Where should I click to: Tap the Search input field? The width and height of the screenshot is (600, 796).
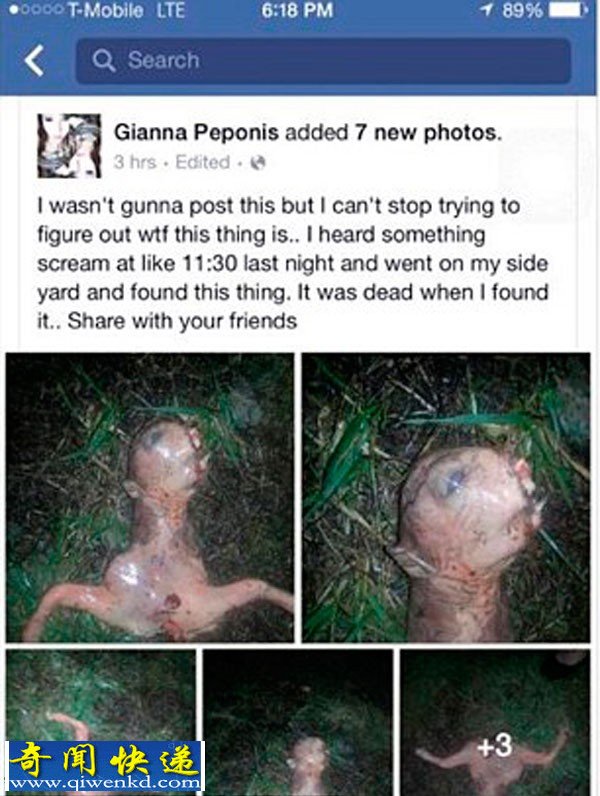click(x=323, y=60)
